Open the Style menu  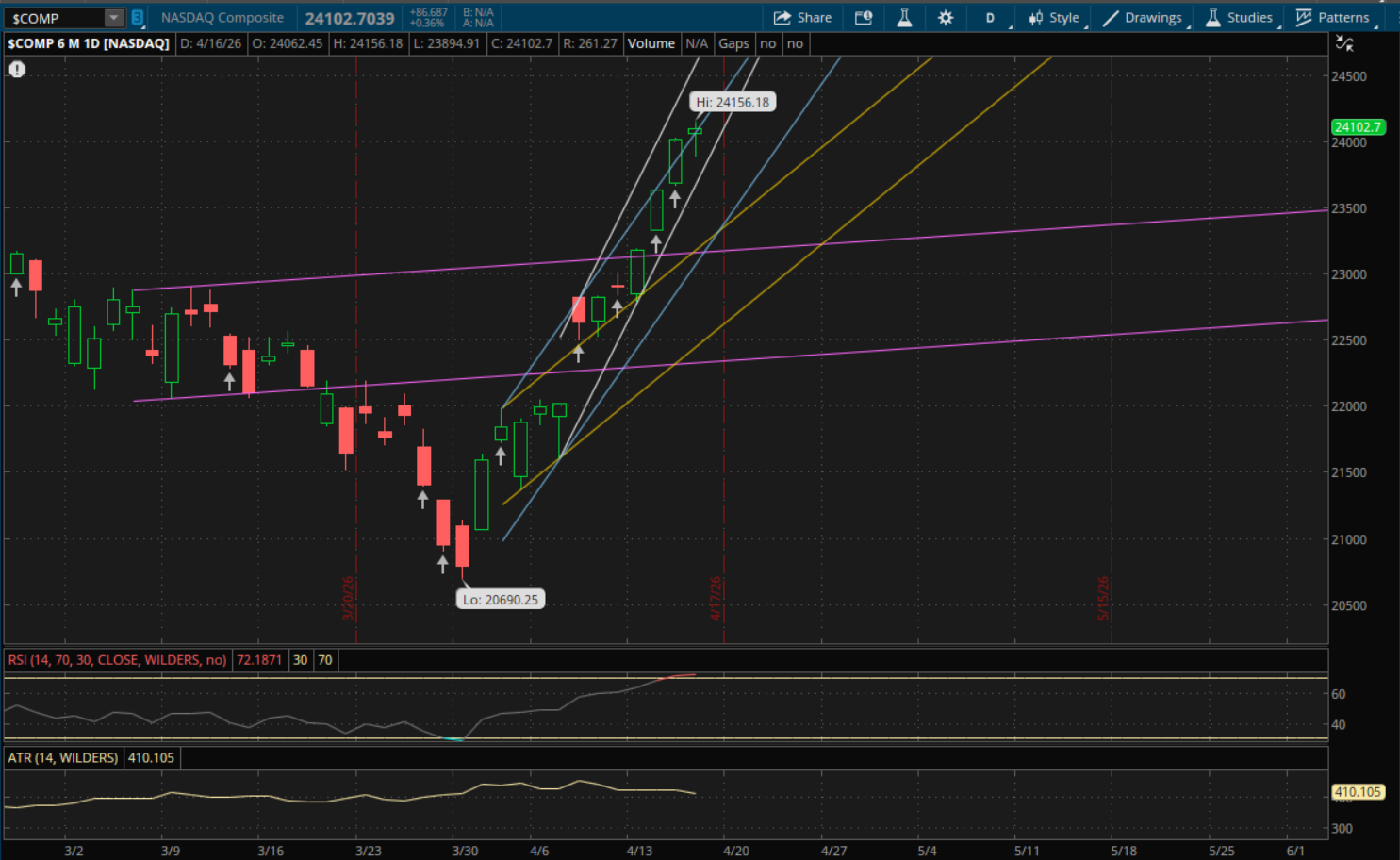coord(1054,18)
